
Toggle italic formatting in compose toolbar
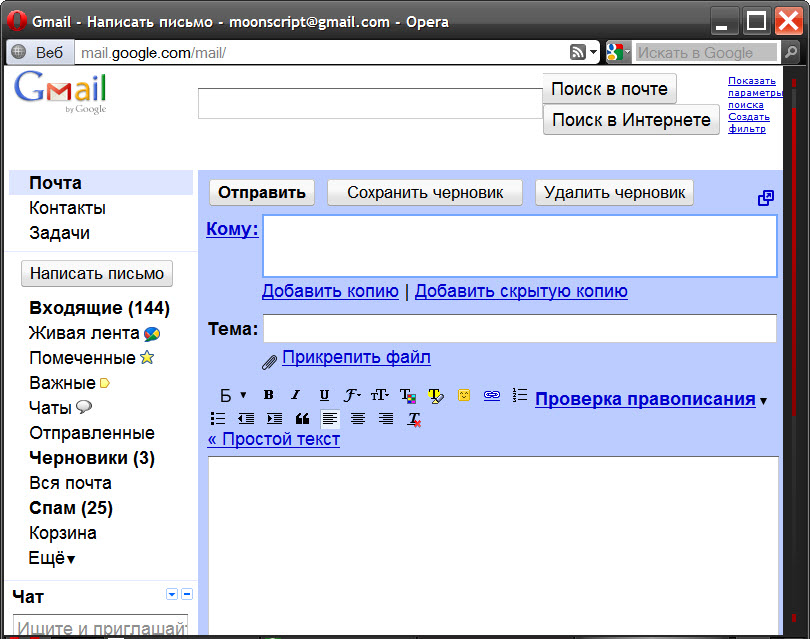click(x=295, y=395)
